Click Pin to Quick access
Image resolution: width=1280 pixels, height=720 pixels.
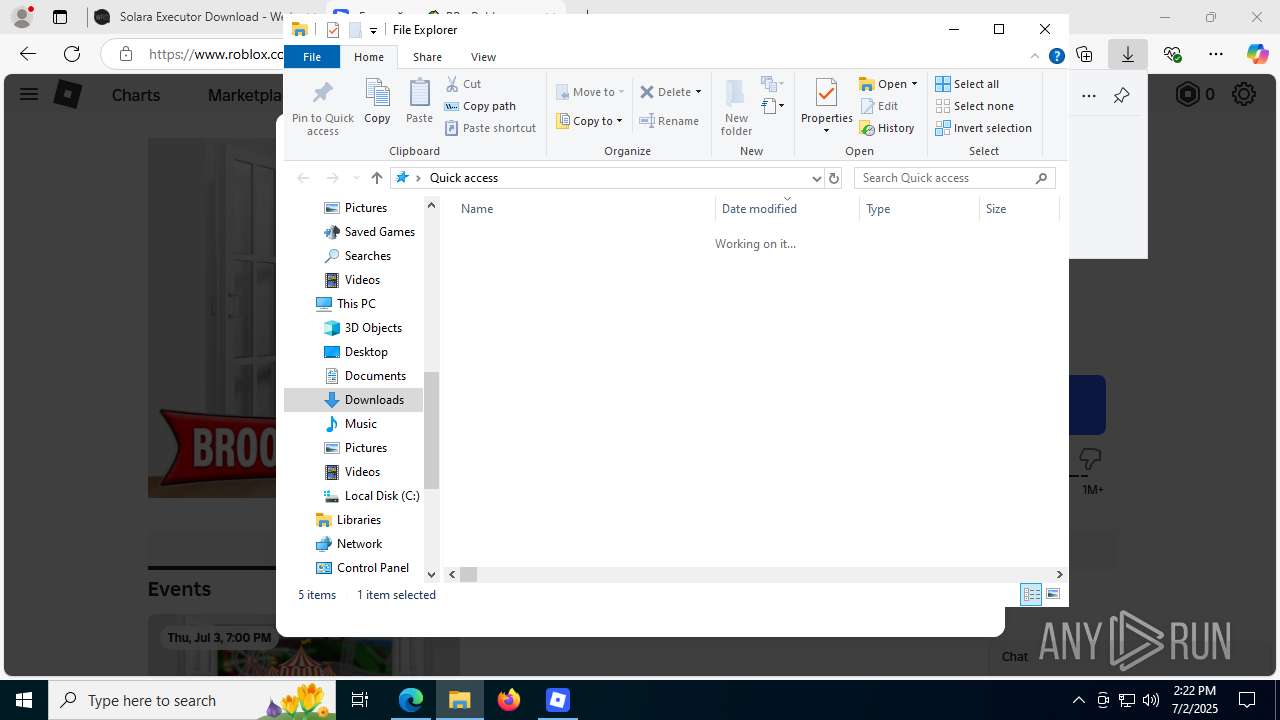[x=323, y=108]
